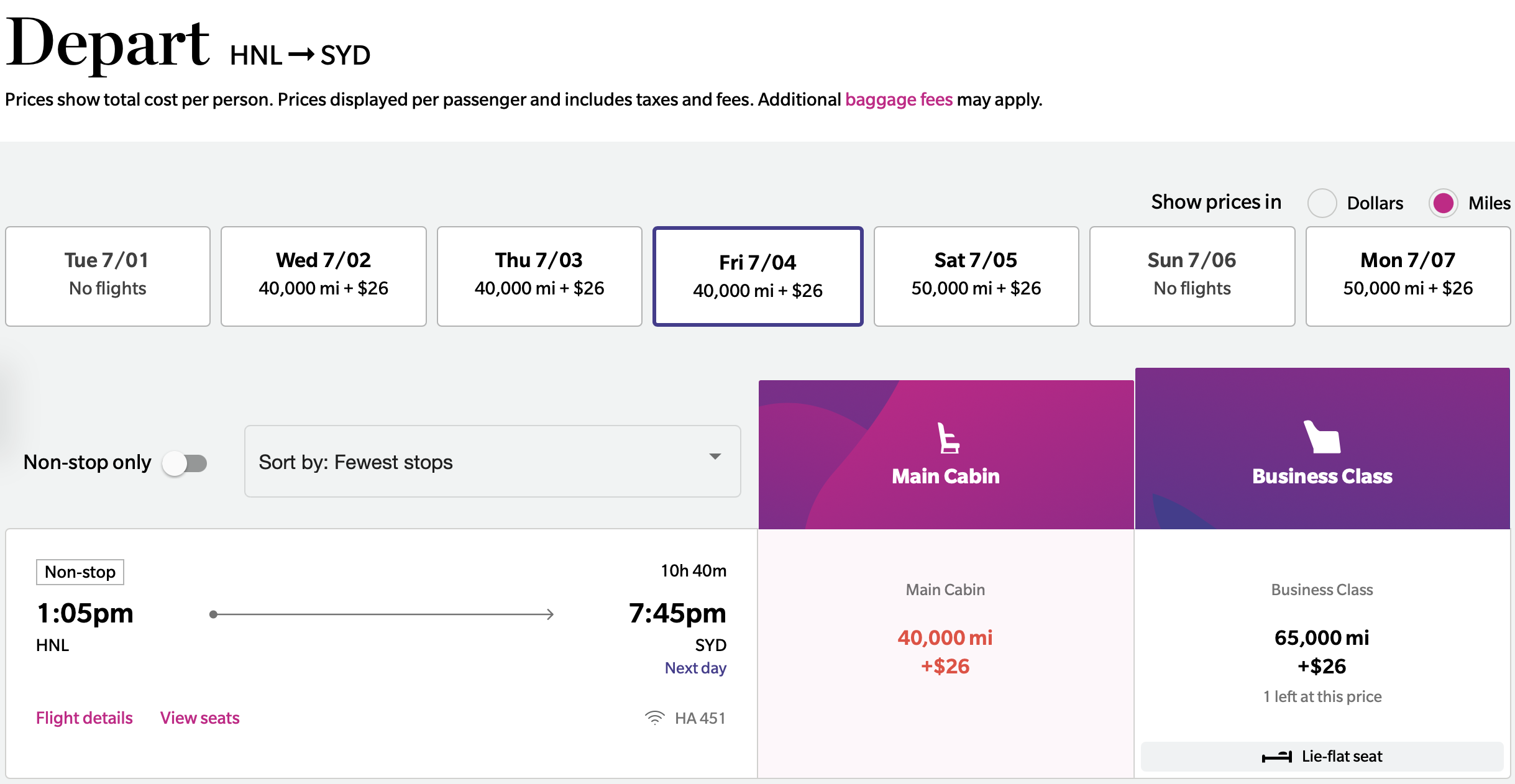Toggle the Non-stop only switch
Screen dimensions: 1515x784
point(185,463)
